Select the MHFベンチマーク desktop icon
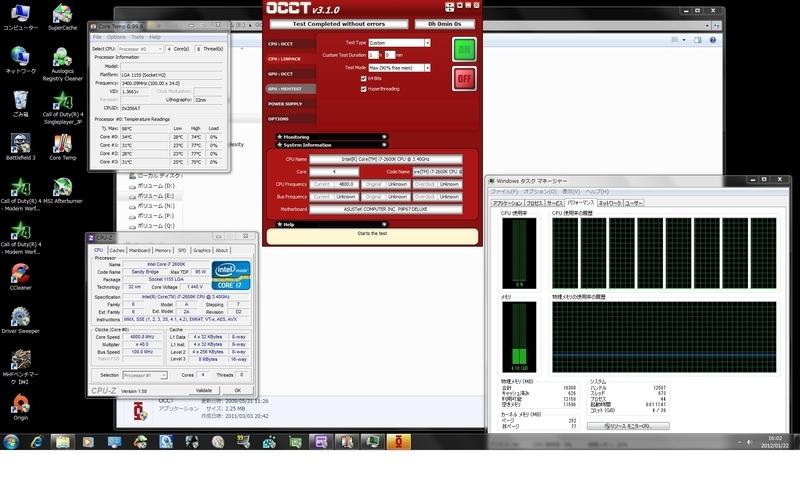This screenshot has width=800, height=500. (20, 367)
